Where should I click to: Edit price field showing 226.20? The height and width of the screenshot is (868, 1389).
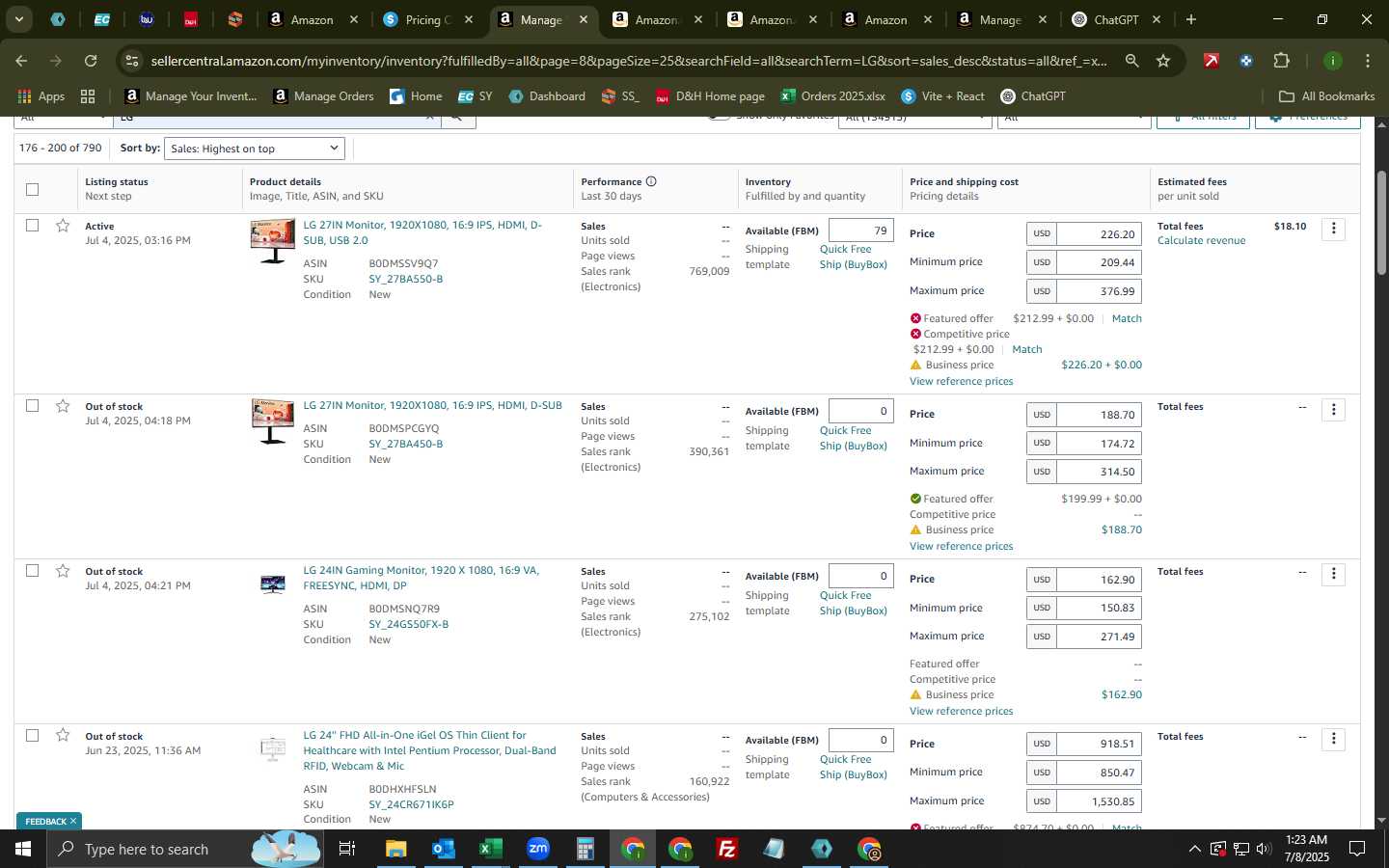pyautogui.click(x=1099, y=234)
